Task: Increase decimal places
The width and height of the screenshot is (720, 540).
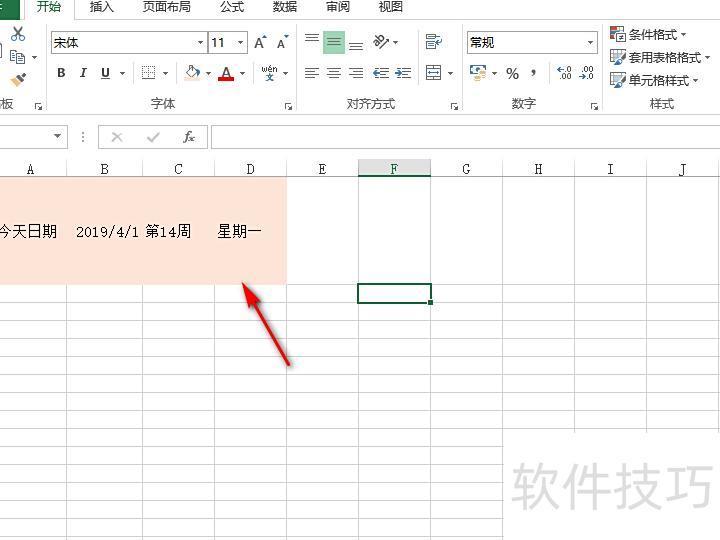Action: coord(564,73)
